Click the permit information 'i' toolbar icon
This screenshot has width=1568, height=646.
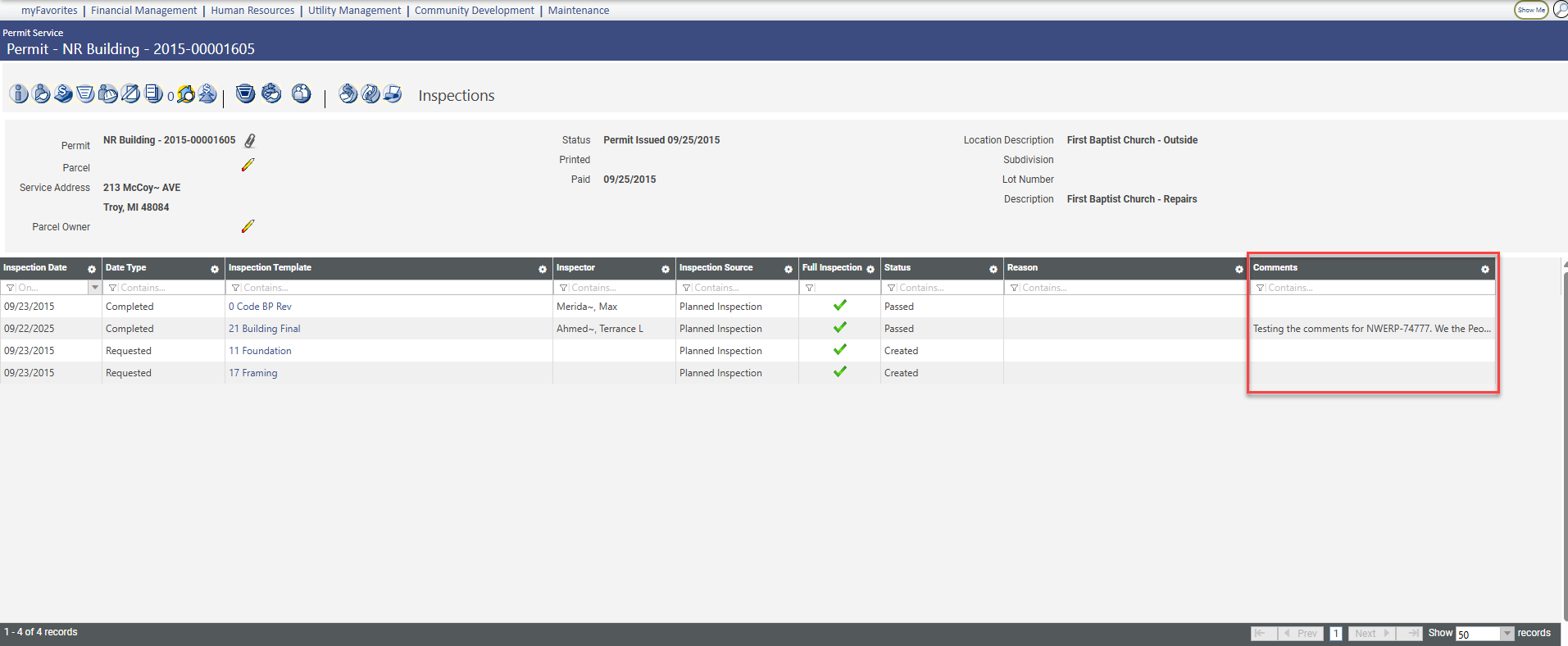[x=19, y=94]
